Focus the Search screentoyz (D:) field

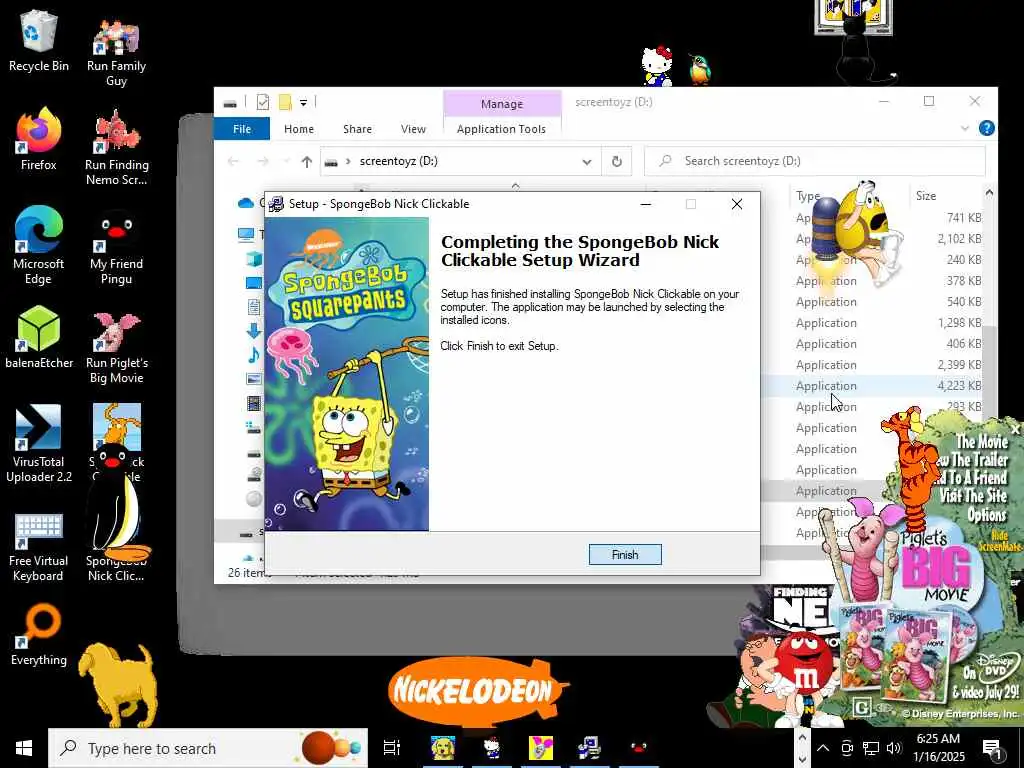pos(815,161)
